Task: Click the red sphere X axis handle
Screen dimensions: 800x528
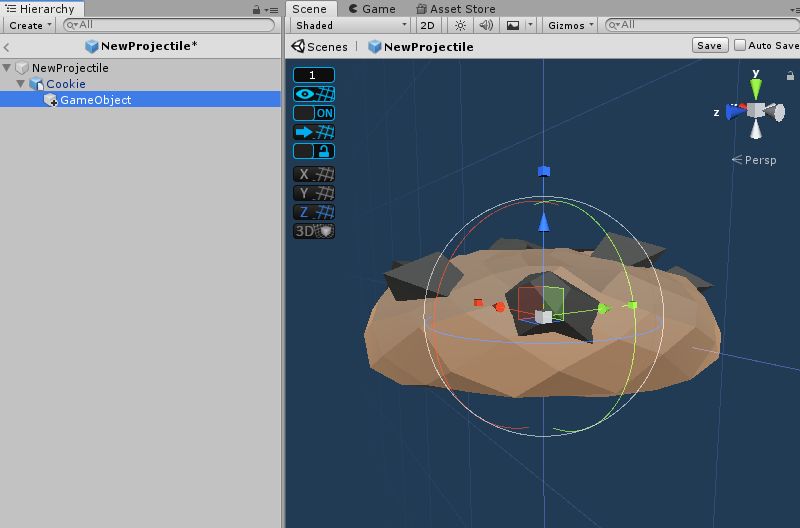Action: click(x=499, y=307)
